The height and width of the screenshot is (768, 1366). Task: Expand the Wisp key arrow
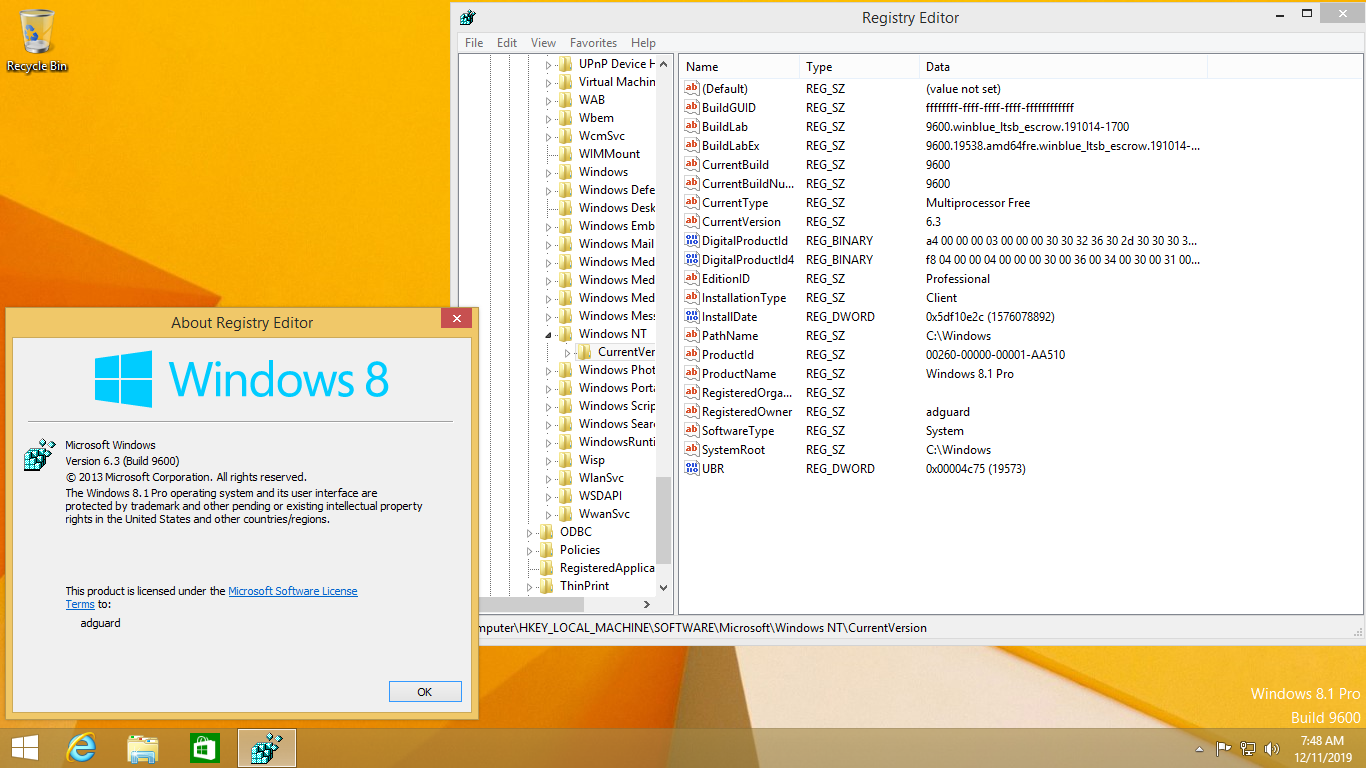click(x=549, y=460)
